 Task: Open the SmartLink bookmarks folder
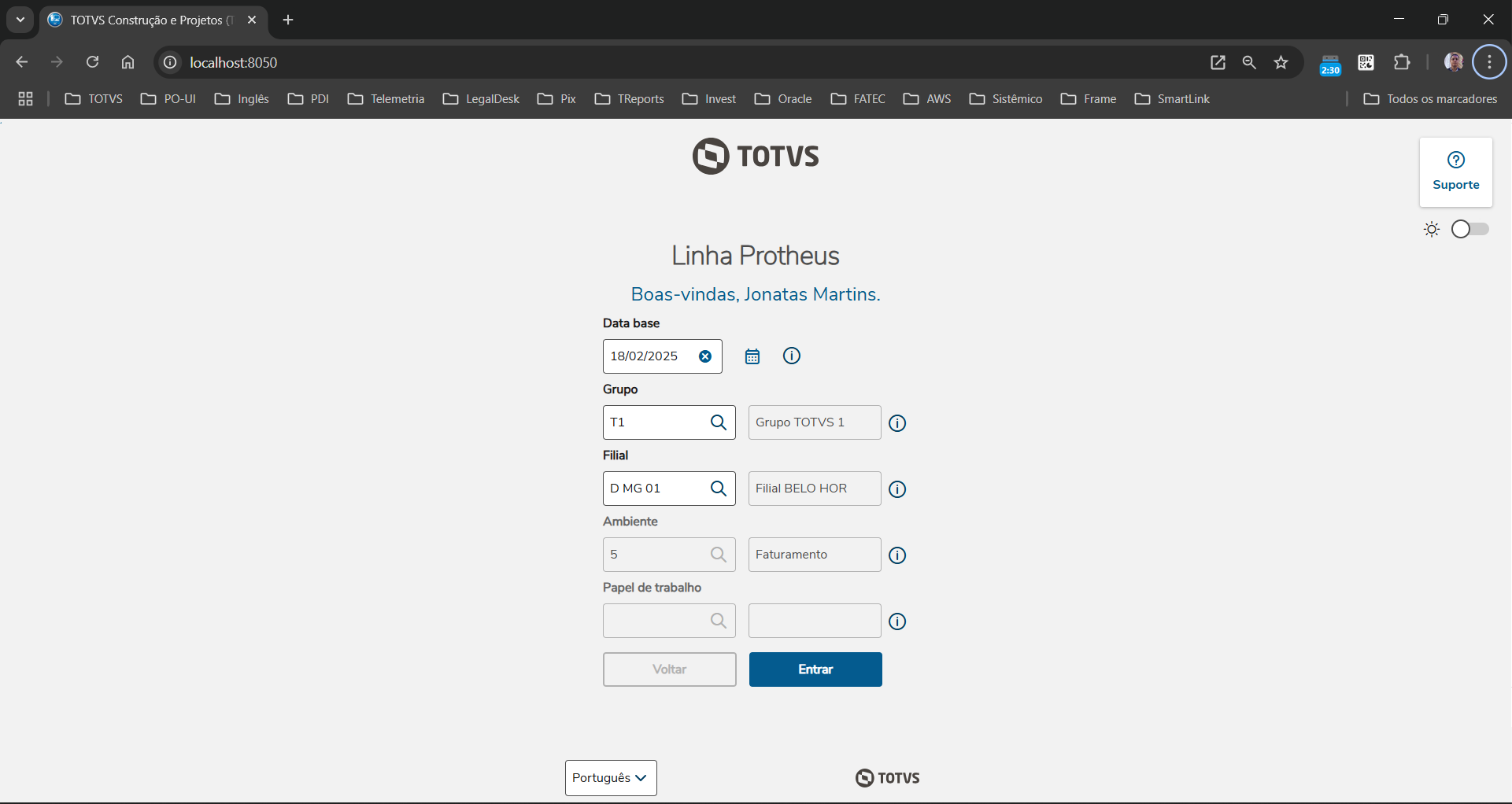pos(1173,99)
